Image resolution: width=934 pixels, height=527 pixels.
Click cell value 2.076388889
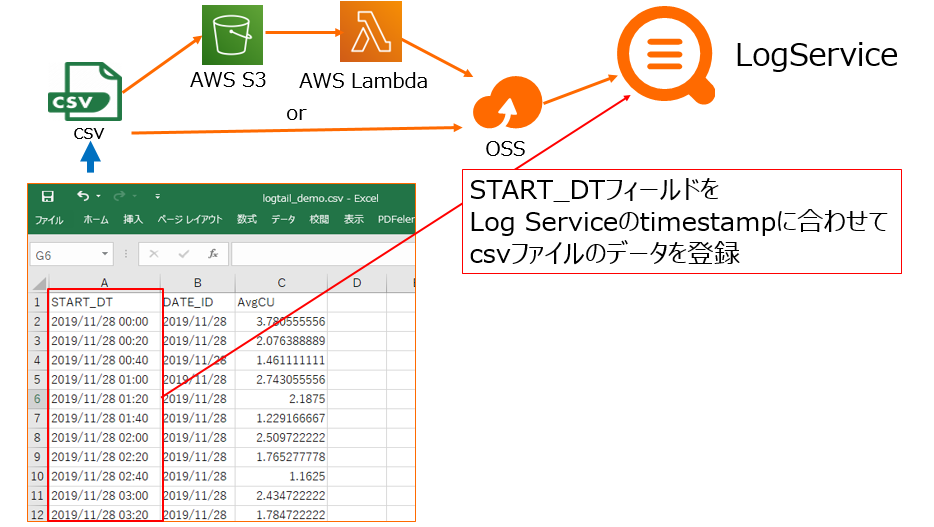coord(281,341)
